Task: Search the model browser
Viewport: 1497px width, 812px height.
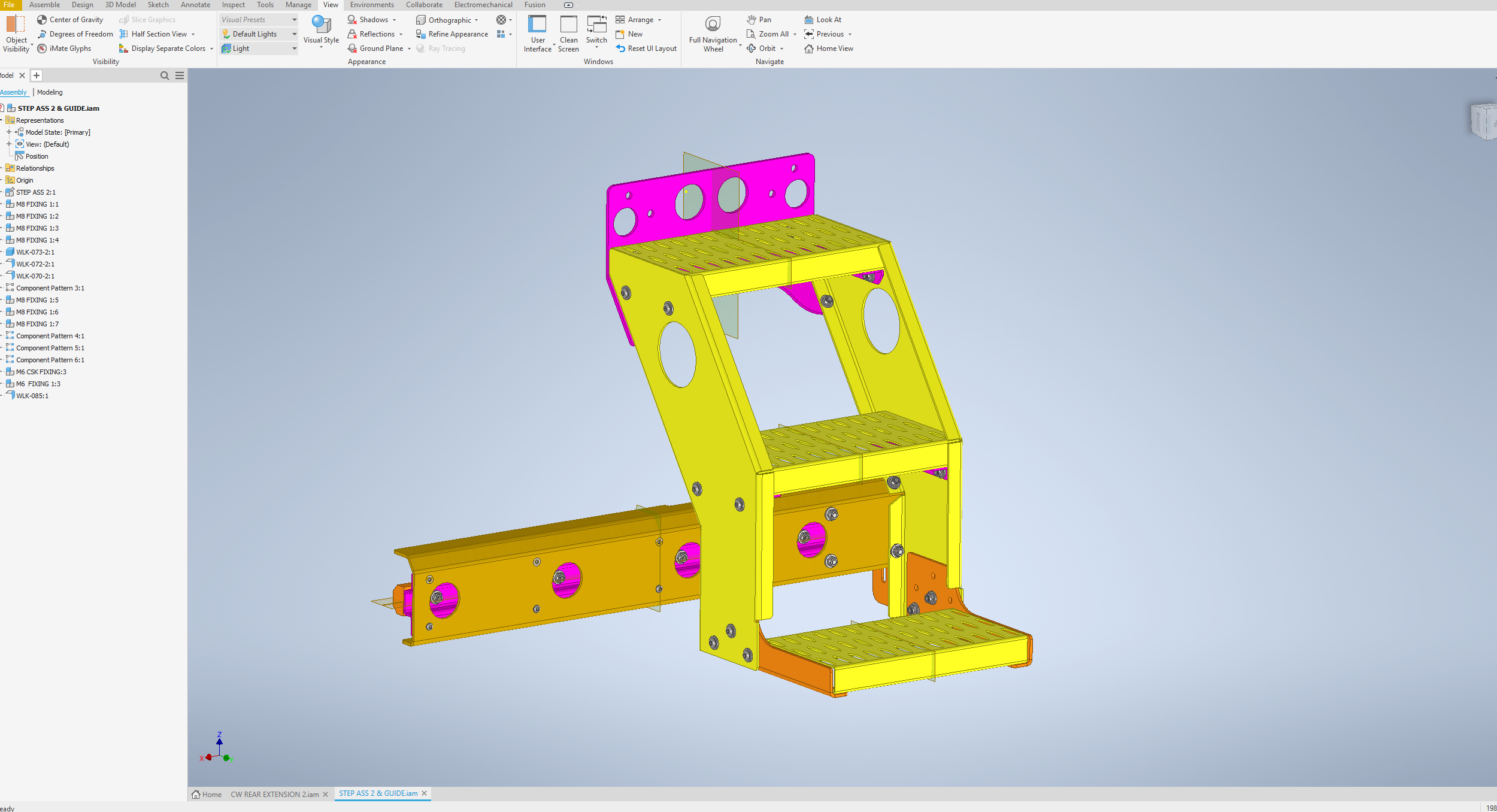Action: click(x=165, y=75)
